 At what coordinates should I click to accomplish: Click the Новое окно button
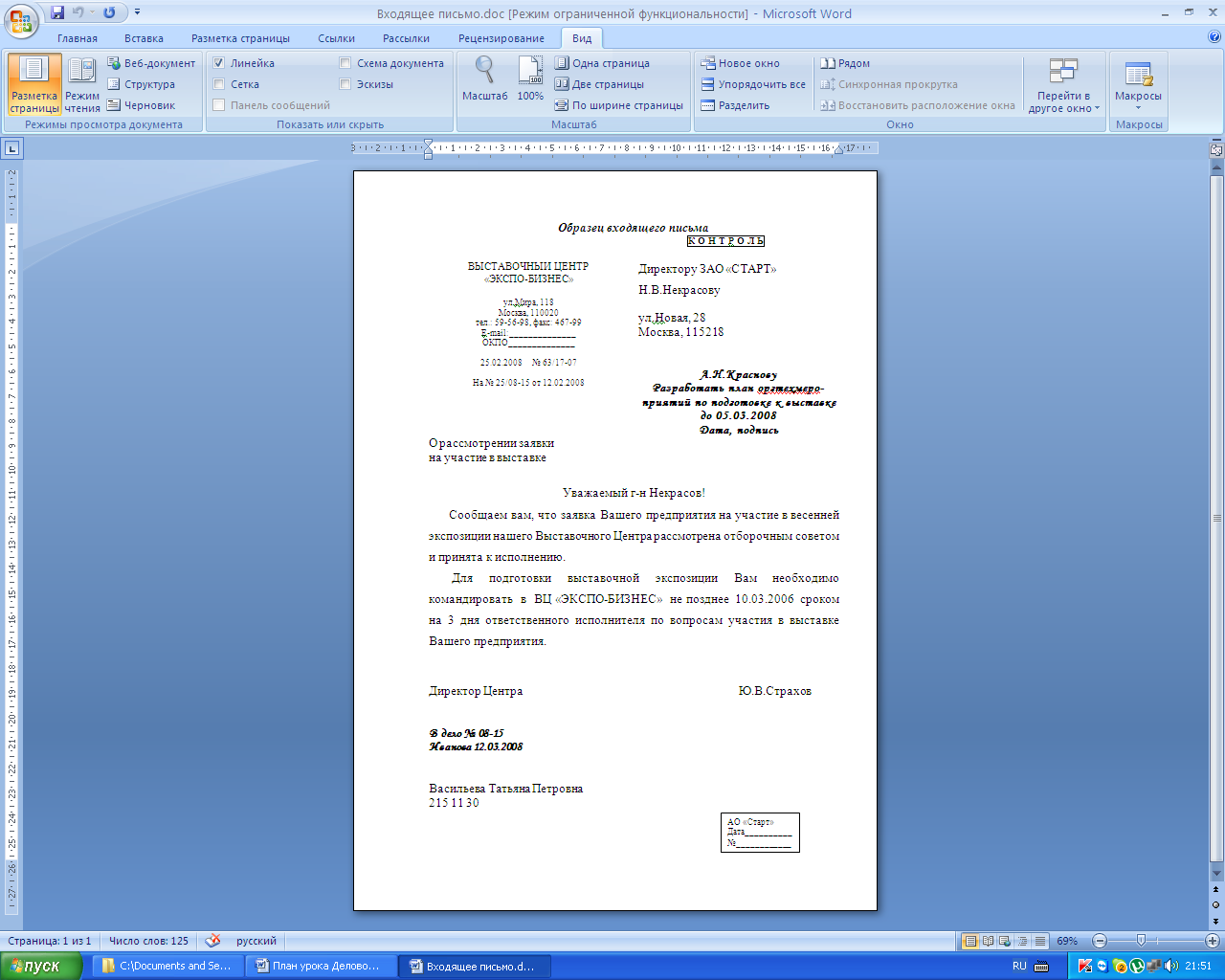click(x=741, y=63)
